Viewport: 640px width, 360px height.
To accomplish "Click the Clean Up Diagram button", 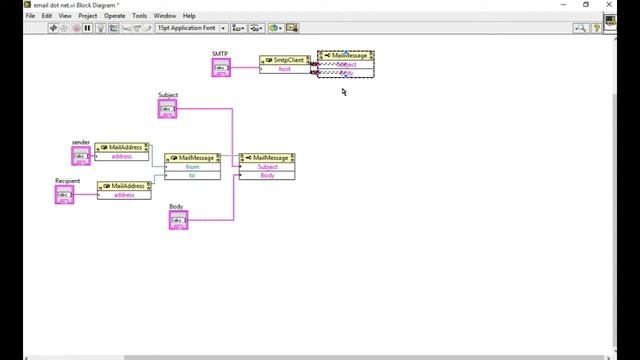I will point(292,28).
